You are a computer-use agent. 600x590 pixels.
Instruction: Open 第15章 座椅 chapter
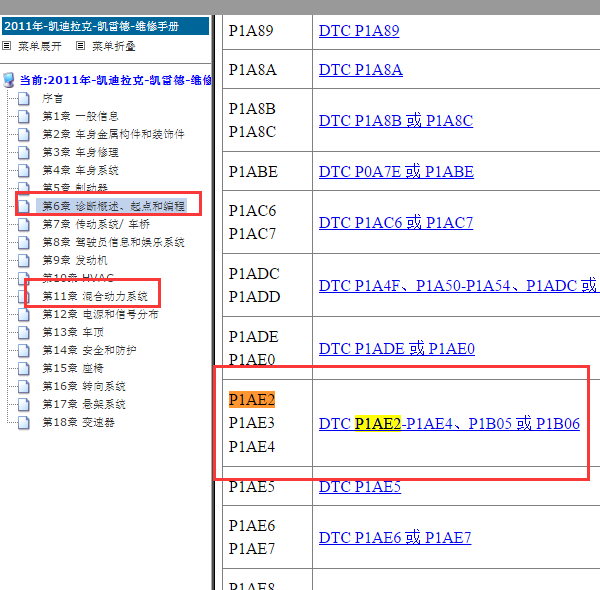click(73, 368)
